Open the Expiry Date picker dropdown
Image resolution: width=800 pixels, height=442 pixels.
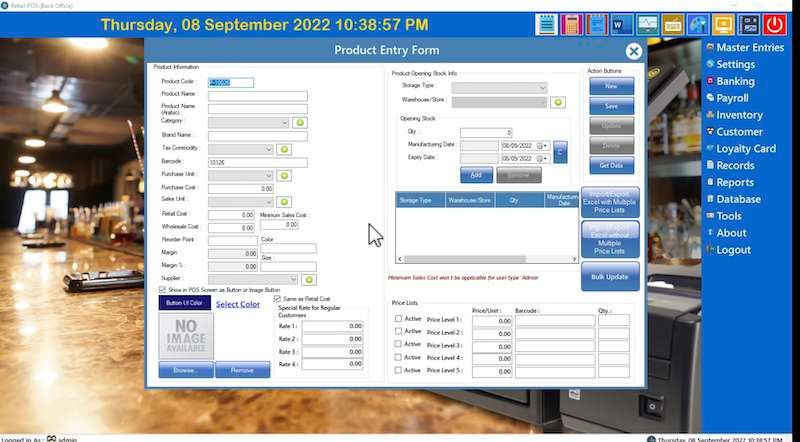[x=540, y=158]
